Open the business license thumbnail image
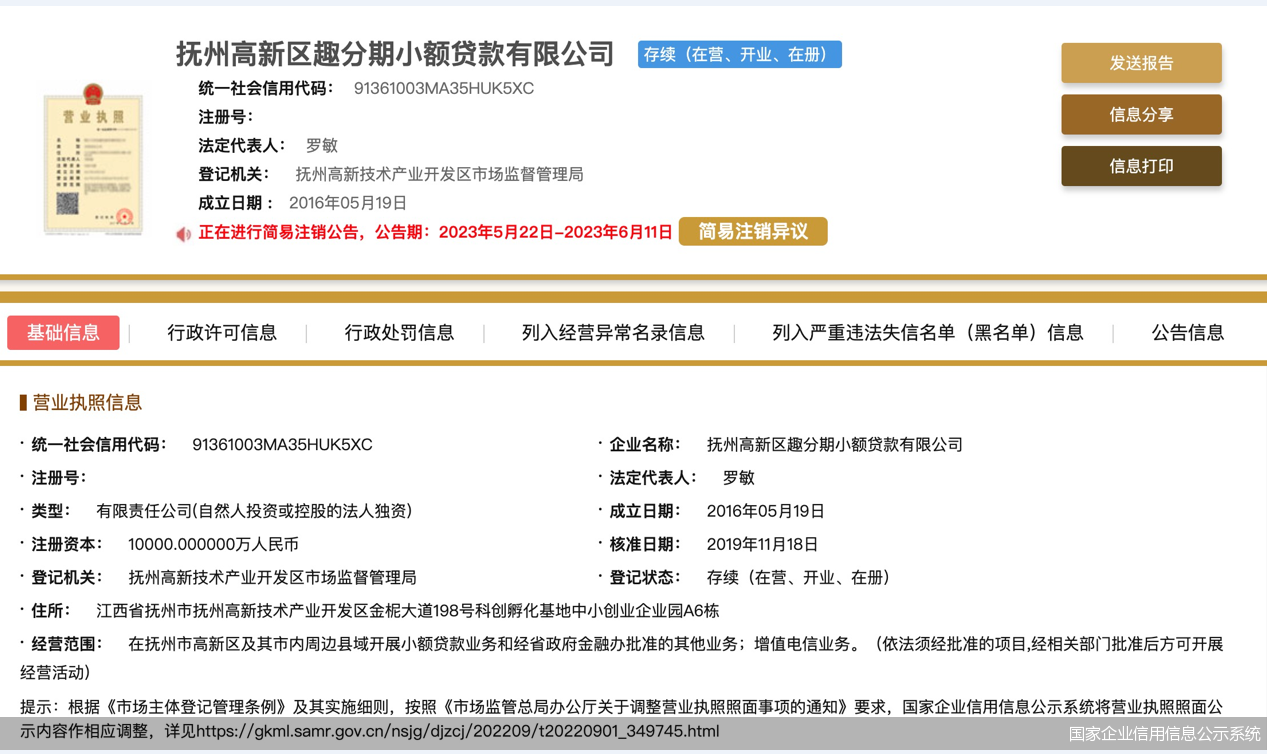This screenshot has width=1267, height=754. 92,161
